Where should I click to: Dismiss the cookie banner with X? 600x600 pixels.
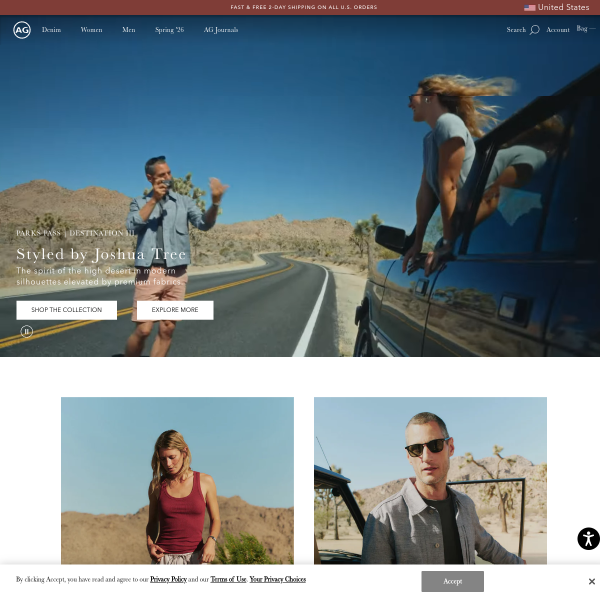pos(592,581)
